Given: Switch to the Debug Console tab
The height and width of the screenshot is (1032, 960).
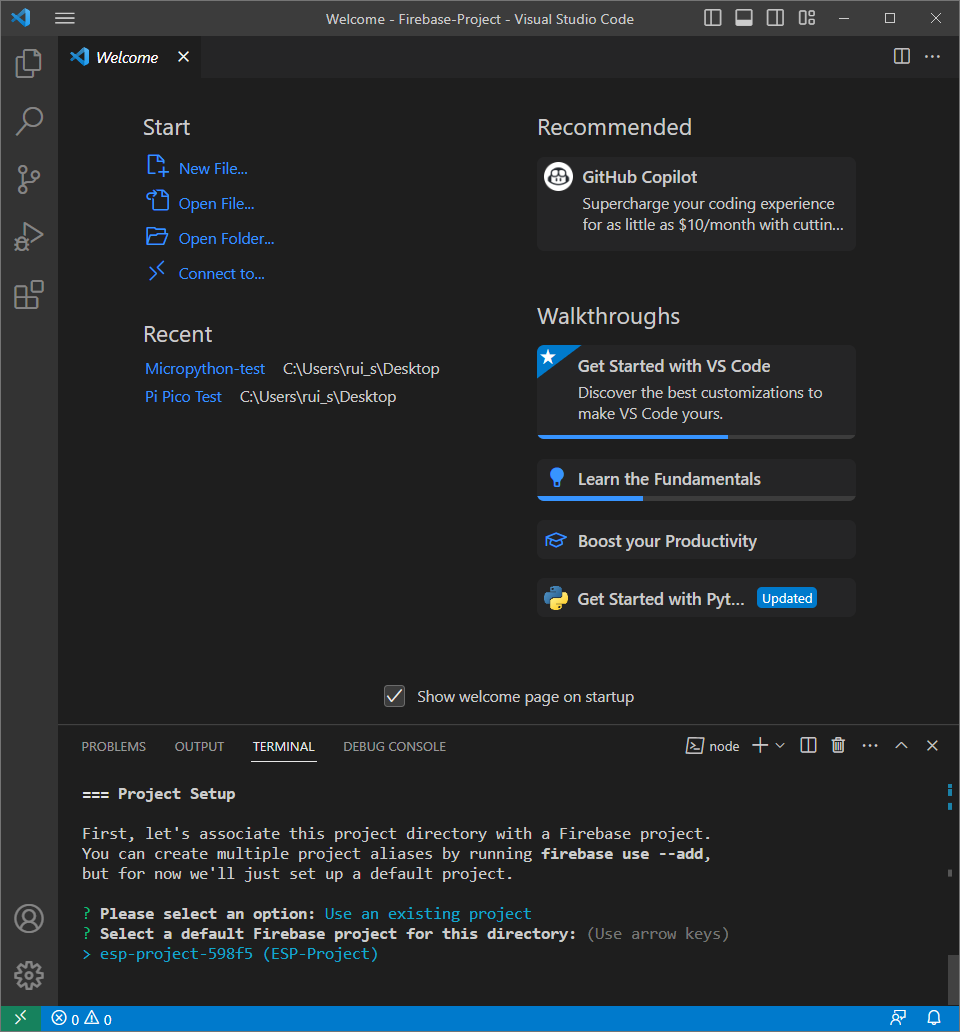Looking at the screenshot, I should pyautogui.click(x=395, y=746).
